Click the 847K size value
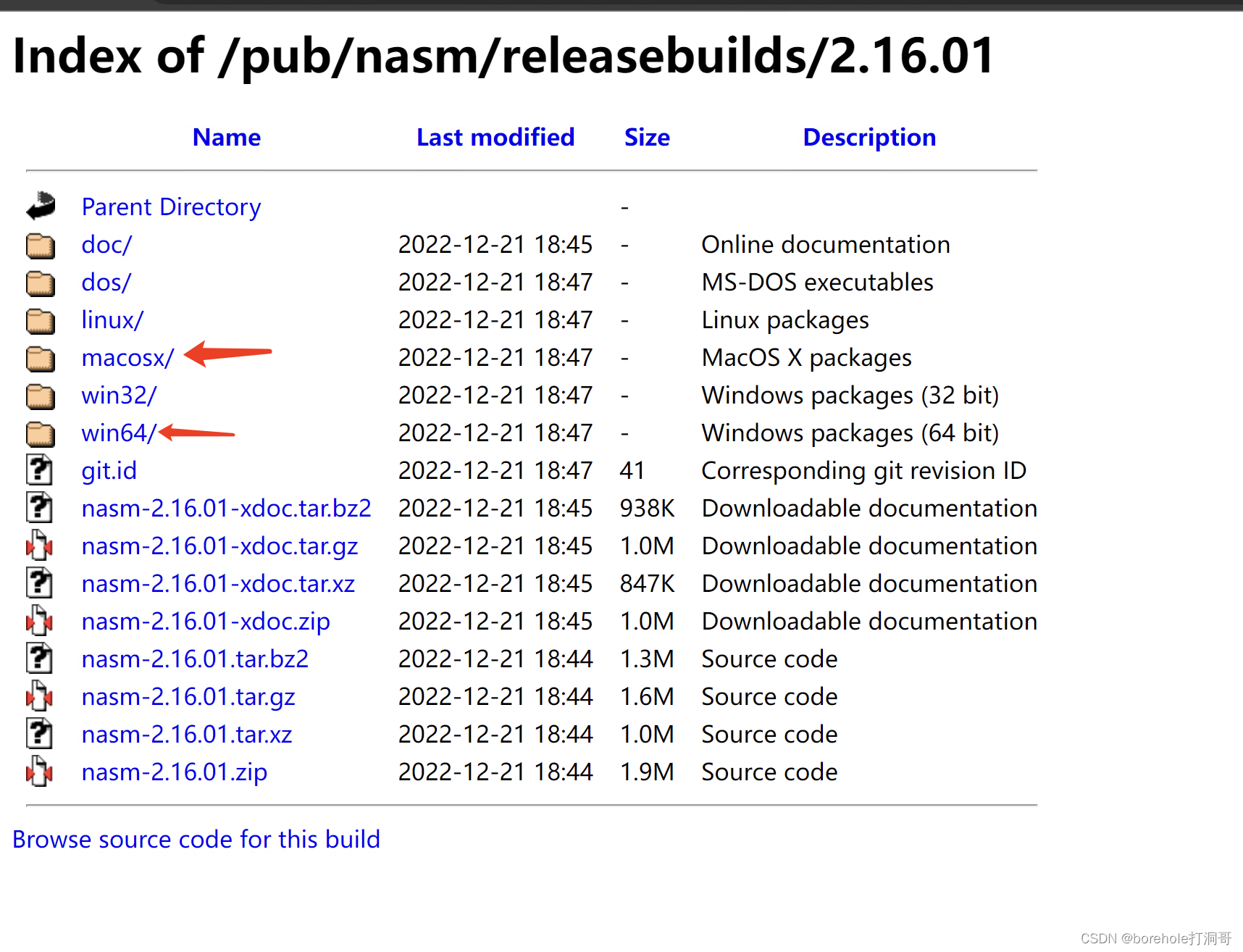1243x952 pixels. click(x=647, y=584)
